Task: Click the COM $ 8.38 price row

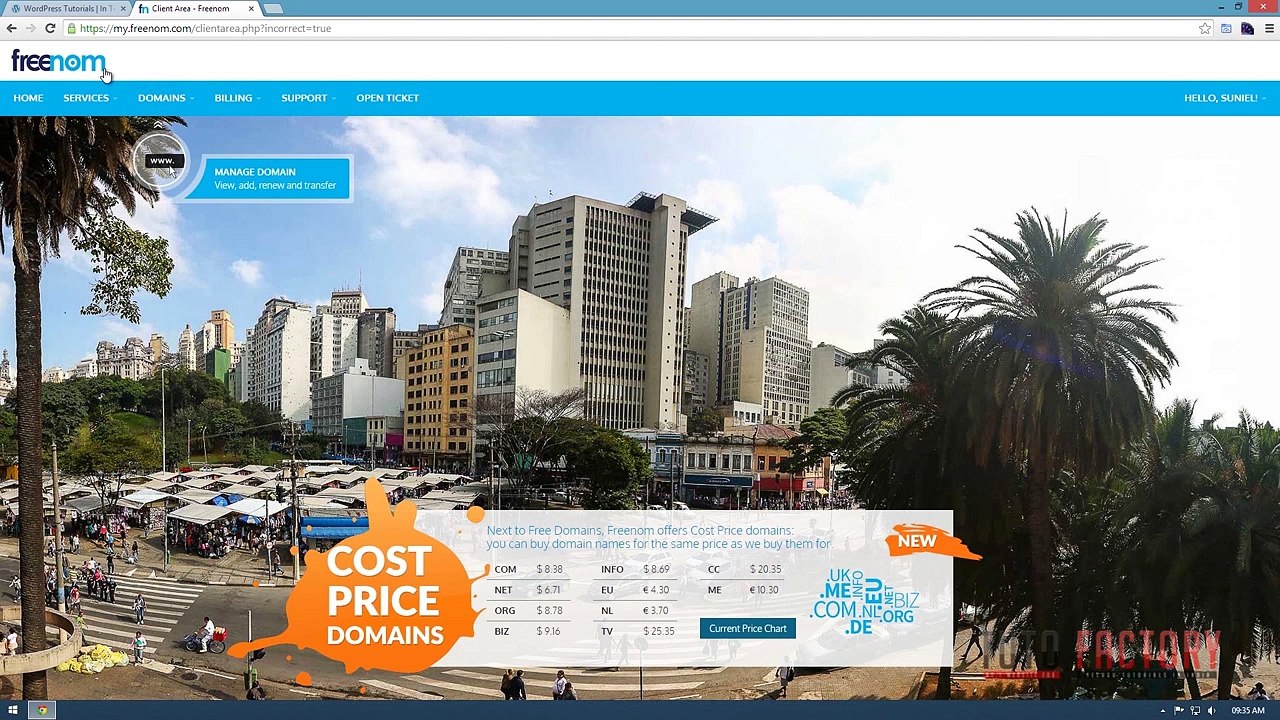Action: (x=530, y=569)
